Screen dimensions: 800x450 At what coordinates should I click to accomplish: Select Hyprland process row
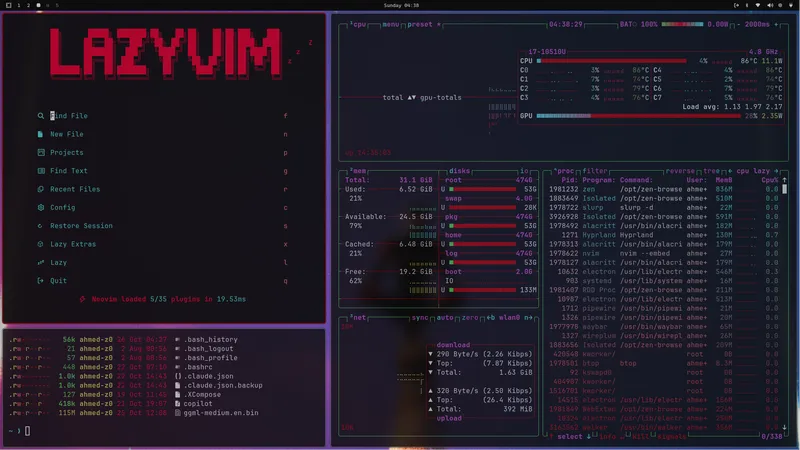coord(663,235)
